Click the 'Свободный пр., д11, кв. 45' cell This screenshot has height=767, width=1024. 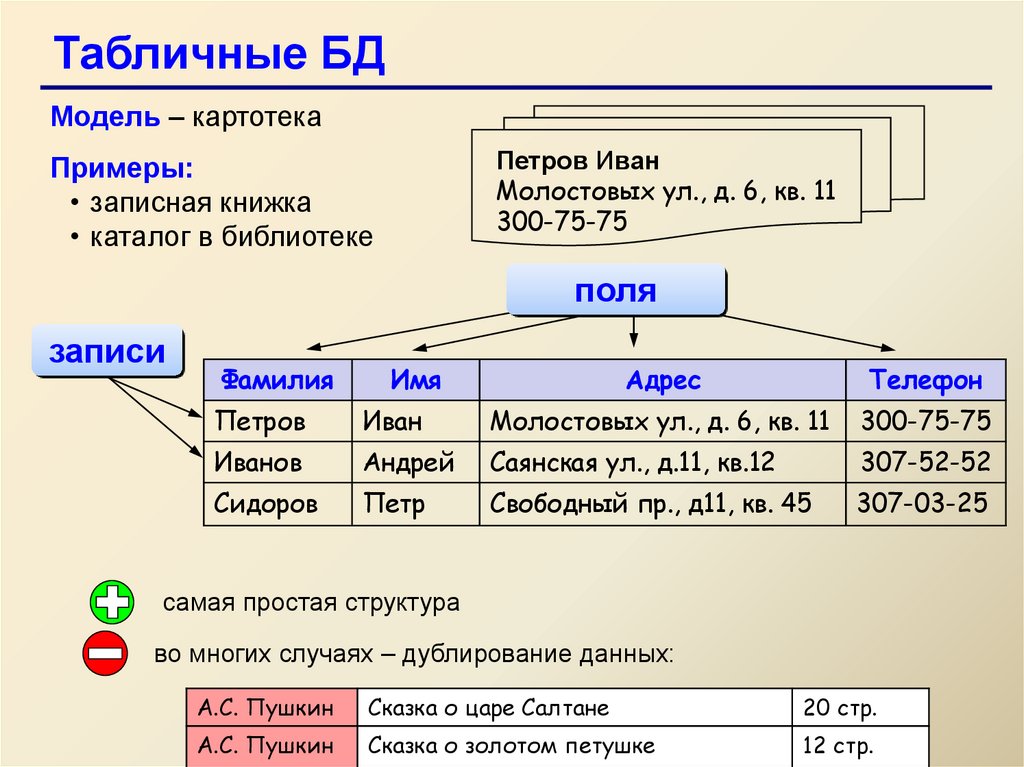[662, 504]
